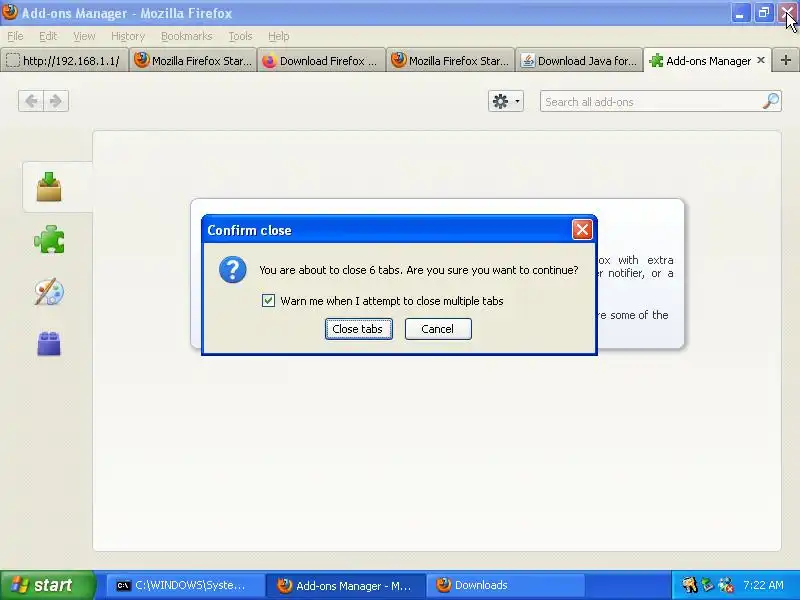Switch to the second Mozilla Firefox Start tab
The width and height of the screenshot is (800, 600).
click(451, 61)
